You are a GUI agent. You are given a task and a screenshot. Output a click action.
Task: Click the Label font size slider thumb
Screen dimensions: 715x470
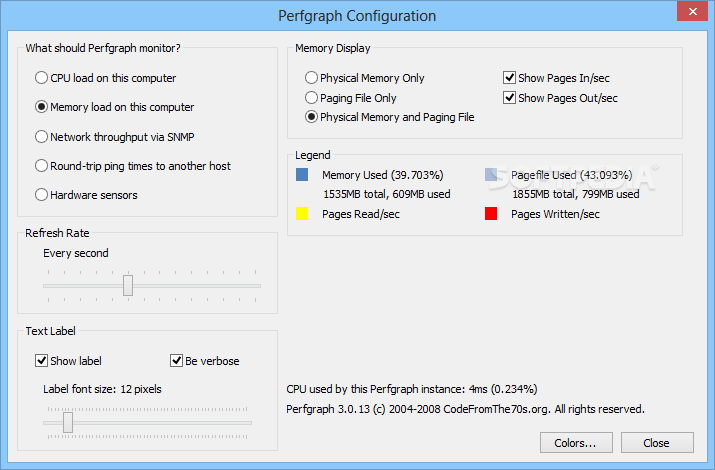(x=68, y=423)
